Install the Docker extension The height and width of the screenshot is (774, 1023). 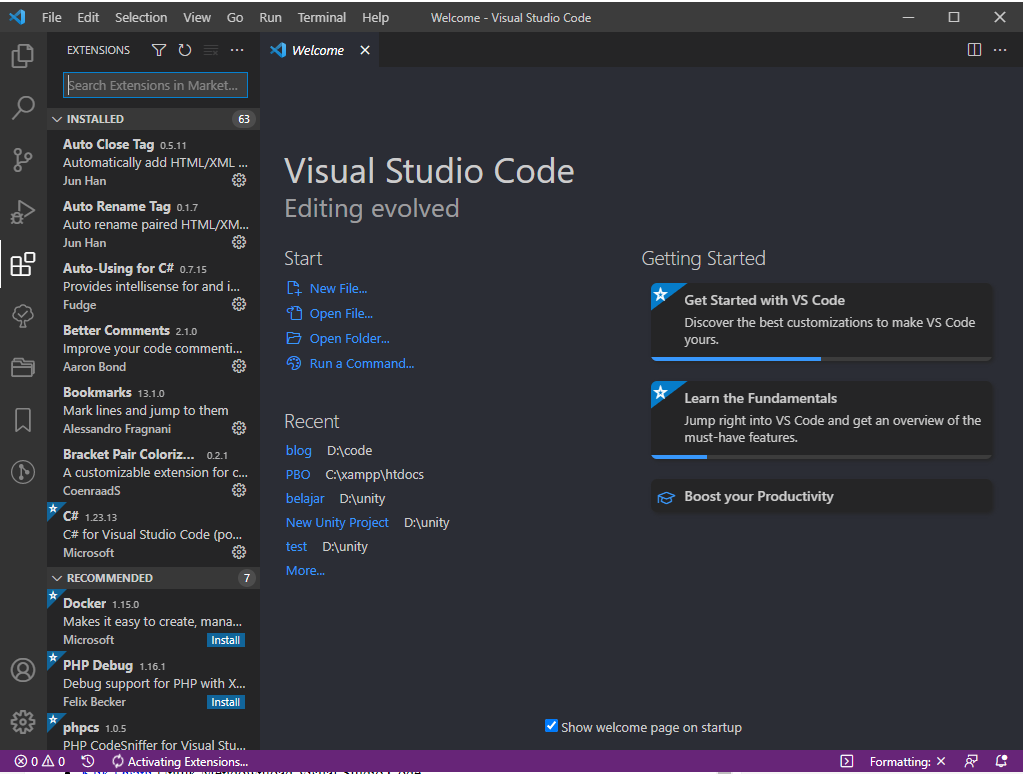225,639
